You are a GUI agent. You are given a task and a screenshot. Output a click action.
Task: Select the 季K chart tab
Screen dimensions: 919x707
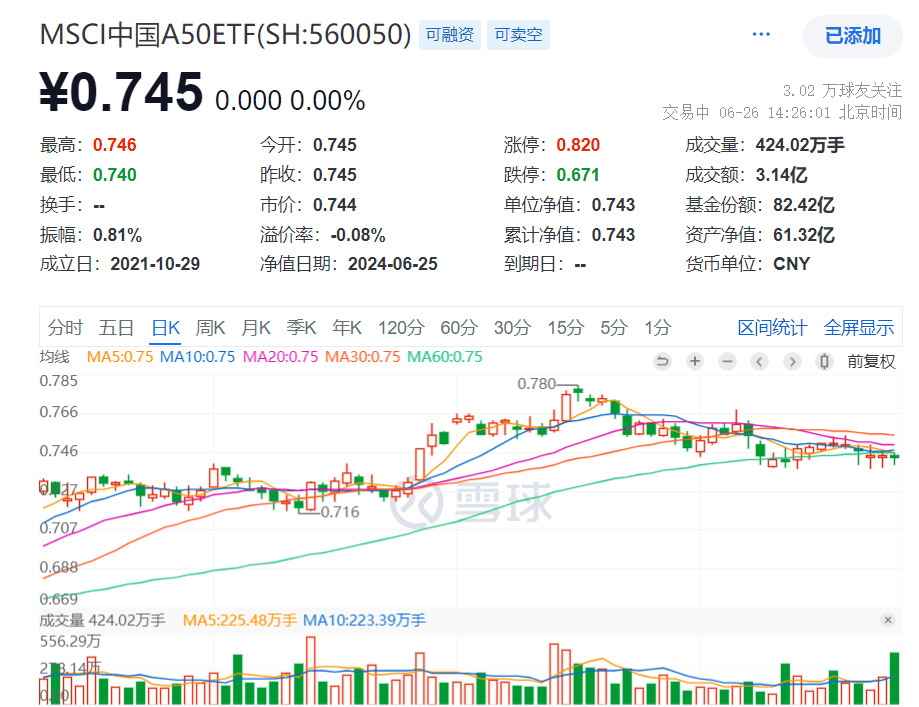pos(301,327)
